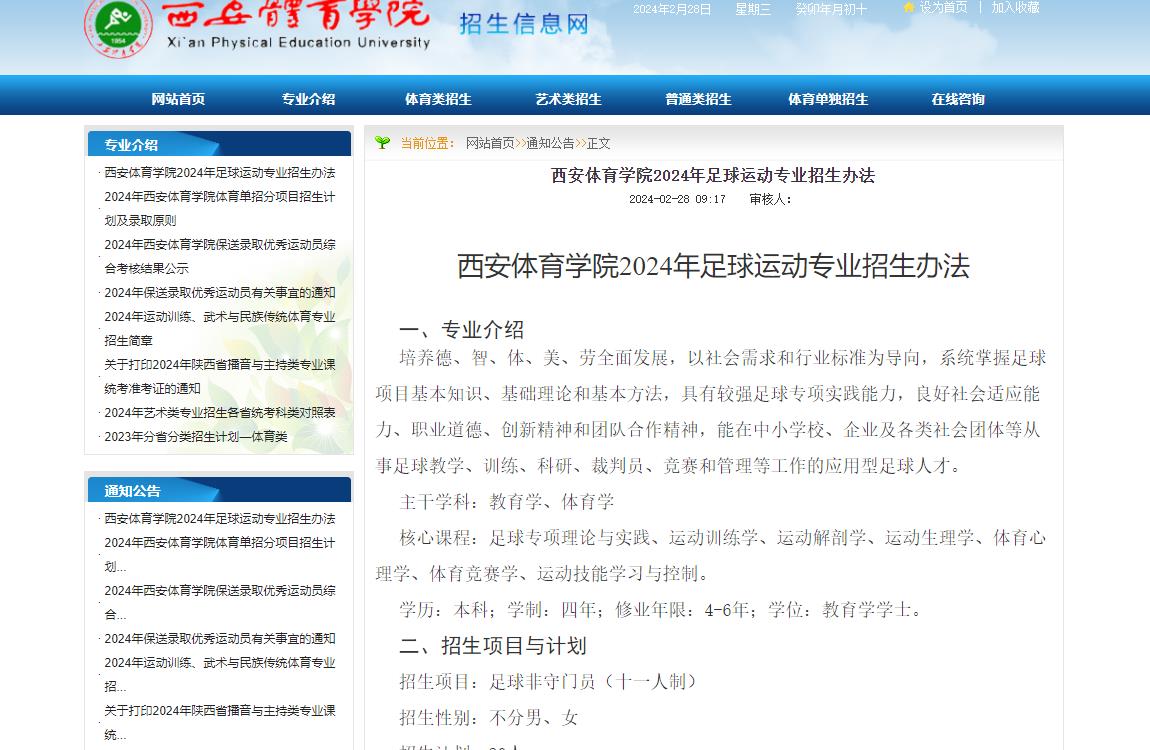Image resolution: width=1150 pixels, height=750 pixels.
Task: Click the home icon beside 设为首页
Action: click(909, 7)
